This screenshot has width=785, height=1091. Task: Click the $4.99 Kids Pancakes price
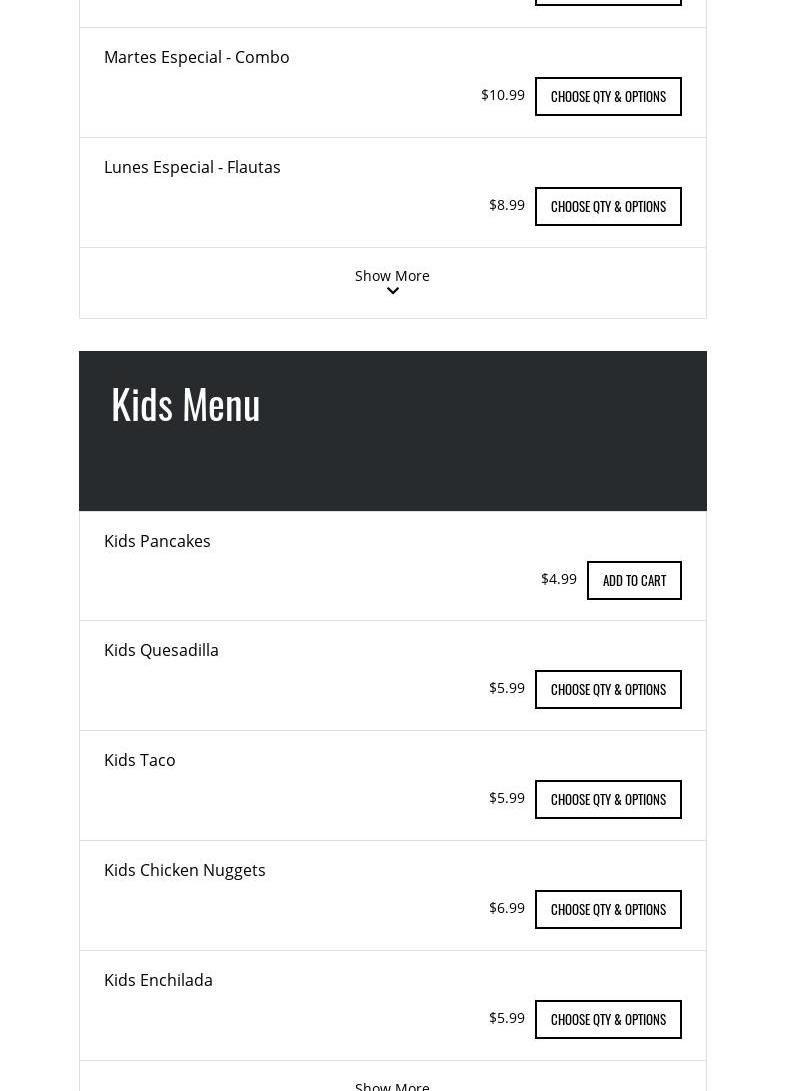558,579
